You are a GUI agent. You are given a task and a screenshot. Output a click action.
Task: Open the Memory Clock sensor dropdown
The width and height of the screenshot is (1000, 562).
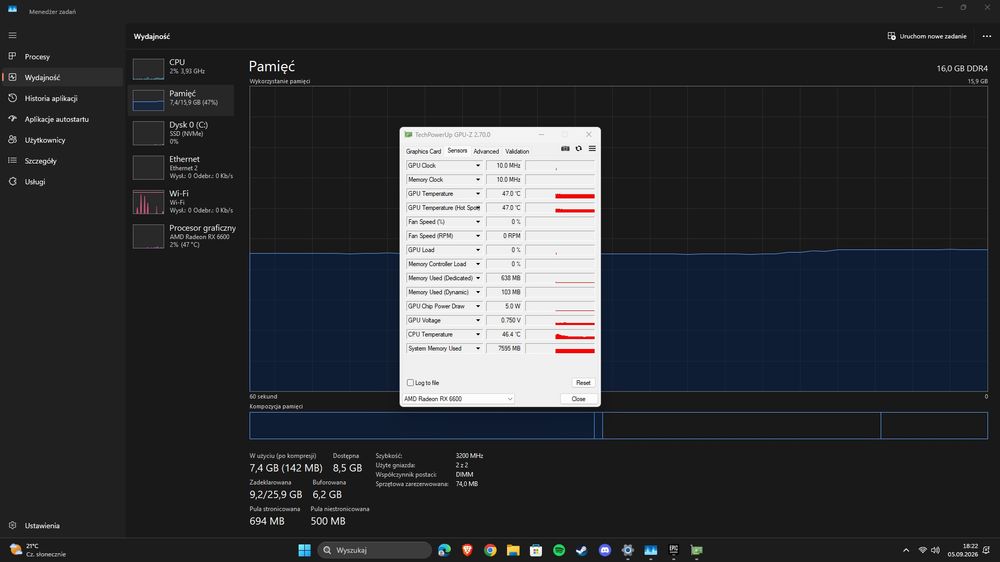pos(478,180)
